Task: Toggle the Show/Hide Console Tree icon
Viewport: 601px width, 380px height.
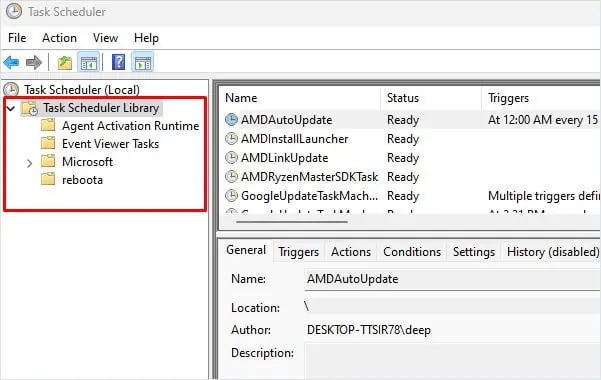Action: tap(89, 62)
